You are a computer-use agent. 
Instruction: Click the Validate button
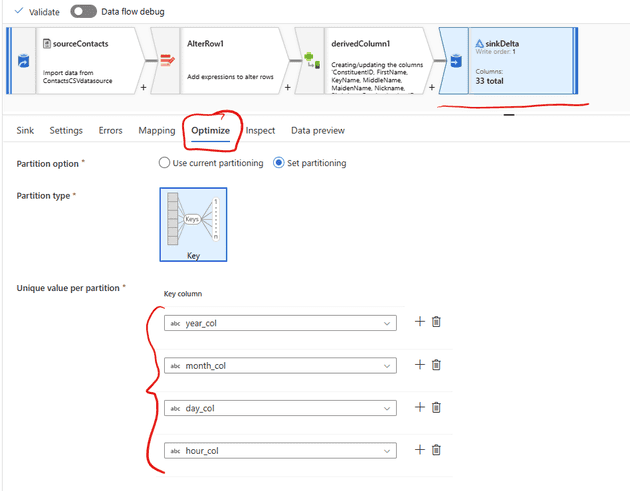36,11
